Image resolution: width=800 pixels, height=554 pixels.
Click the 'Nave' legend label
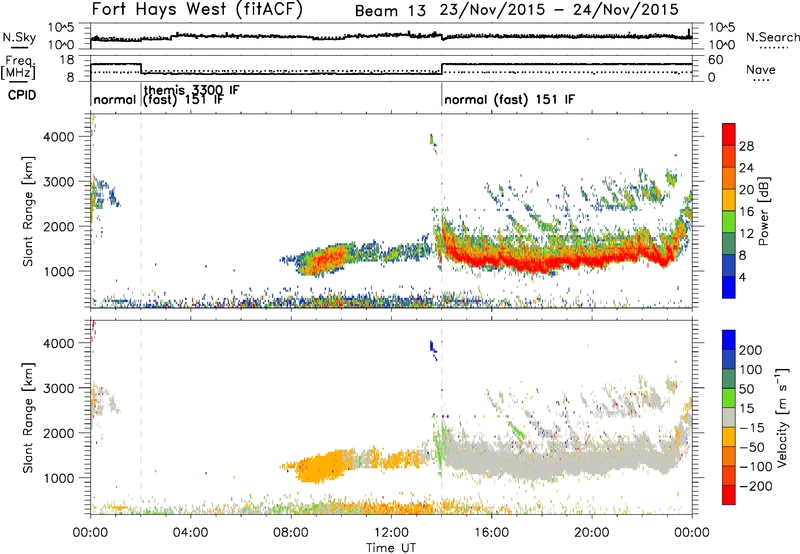760,69
